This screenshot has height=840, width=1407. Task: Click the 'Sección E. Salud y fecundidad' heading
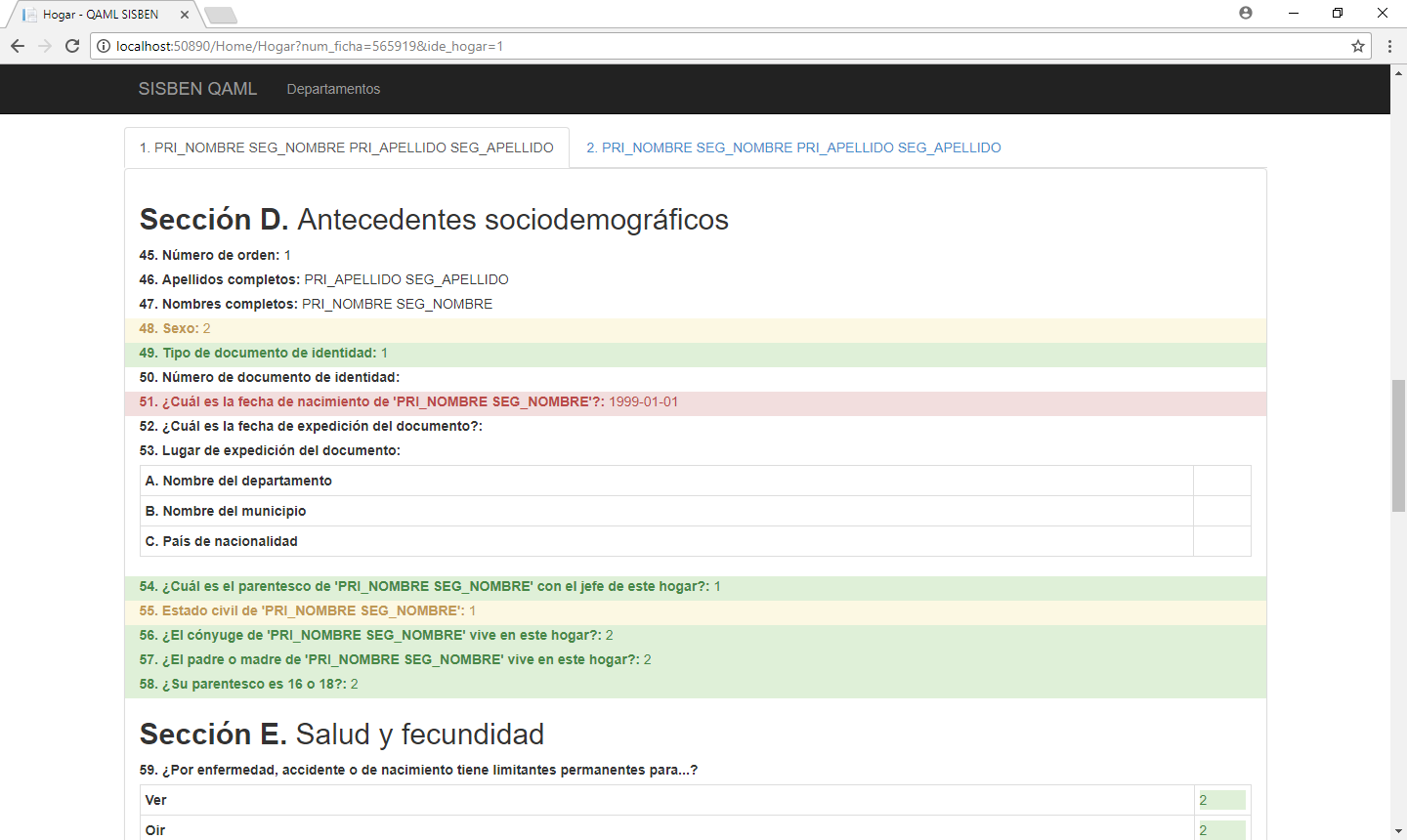(x=342, y=735)
